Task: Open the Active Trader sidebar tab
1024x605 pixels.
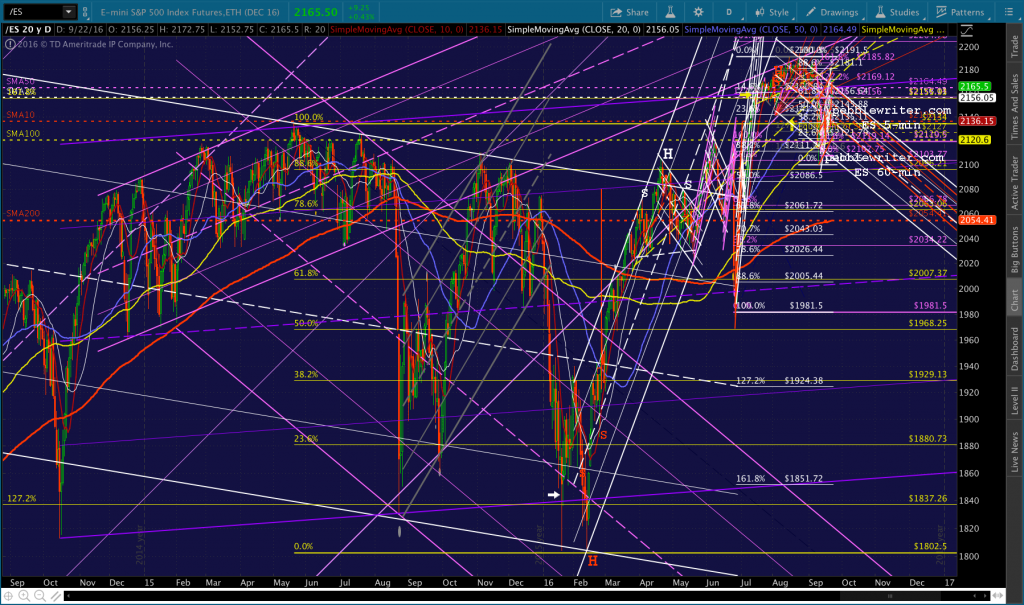Action: point(1015,182)
